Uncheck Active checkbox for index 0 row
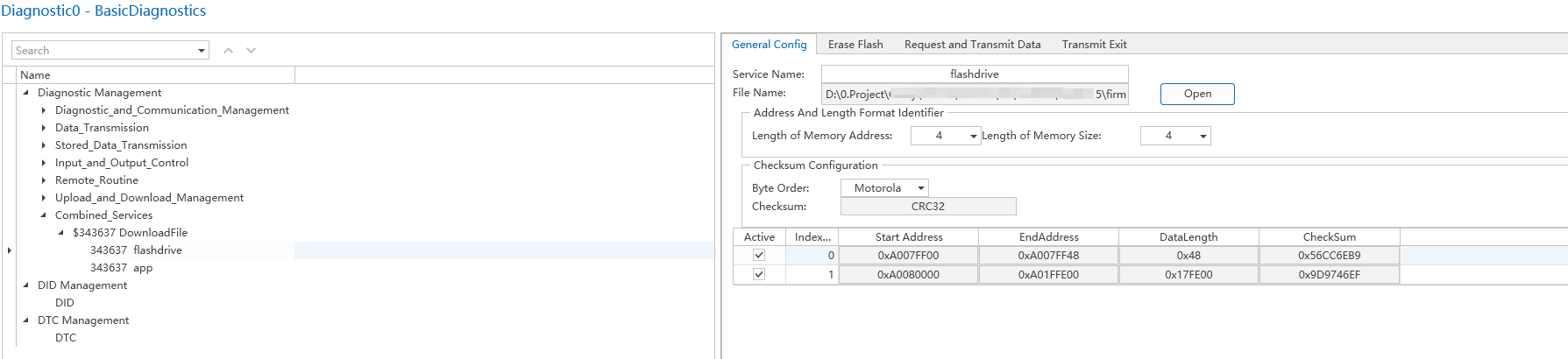The height and width of the screenshot is (359, 1568). (x=759, y=256)
